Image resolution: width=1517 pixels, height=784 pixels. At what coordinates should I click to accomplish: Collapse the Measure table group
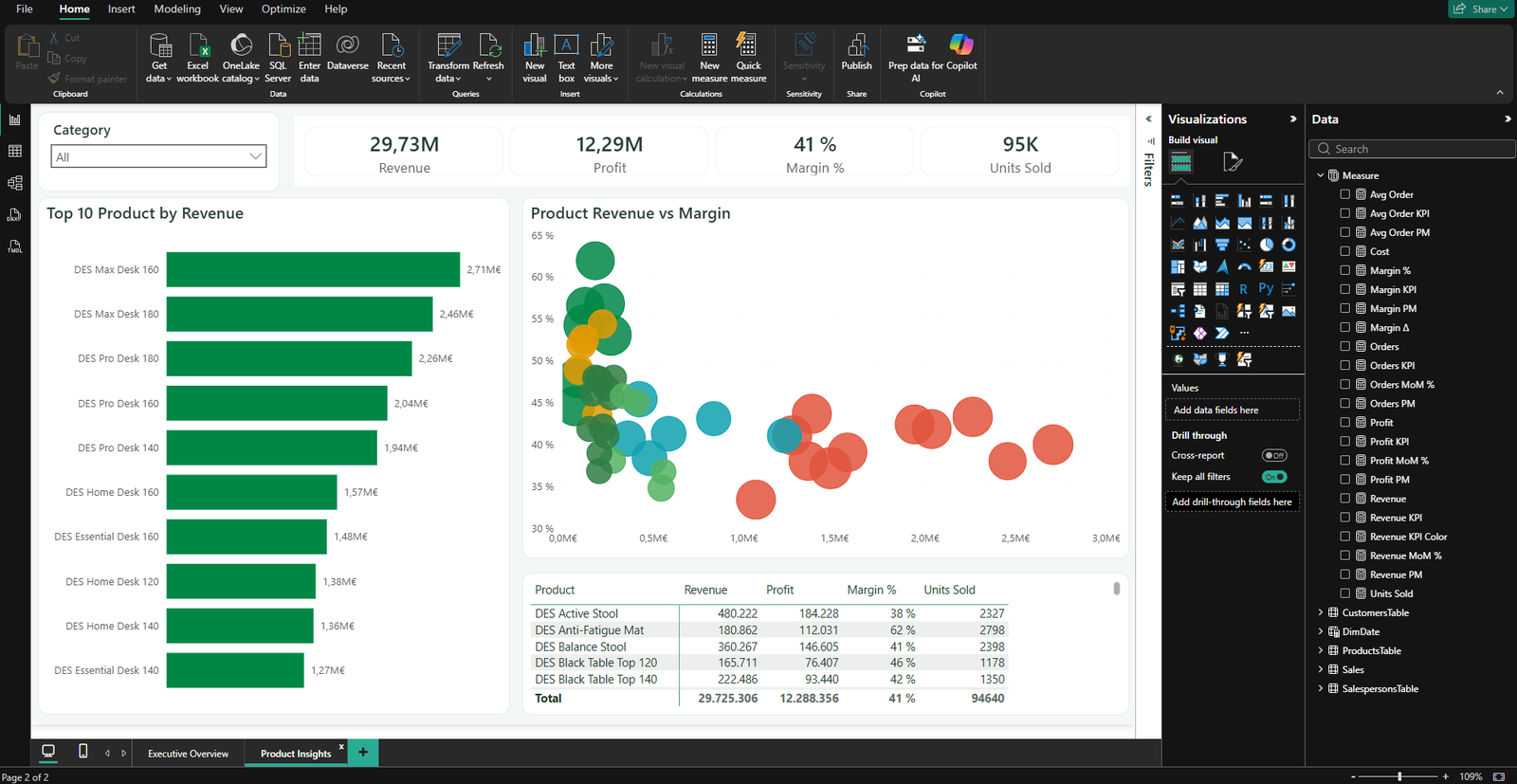tap(1320, 175)
